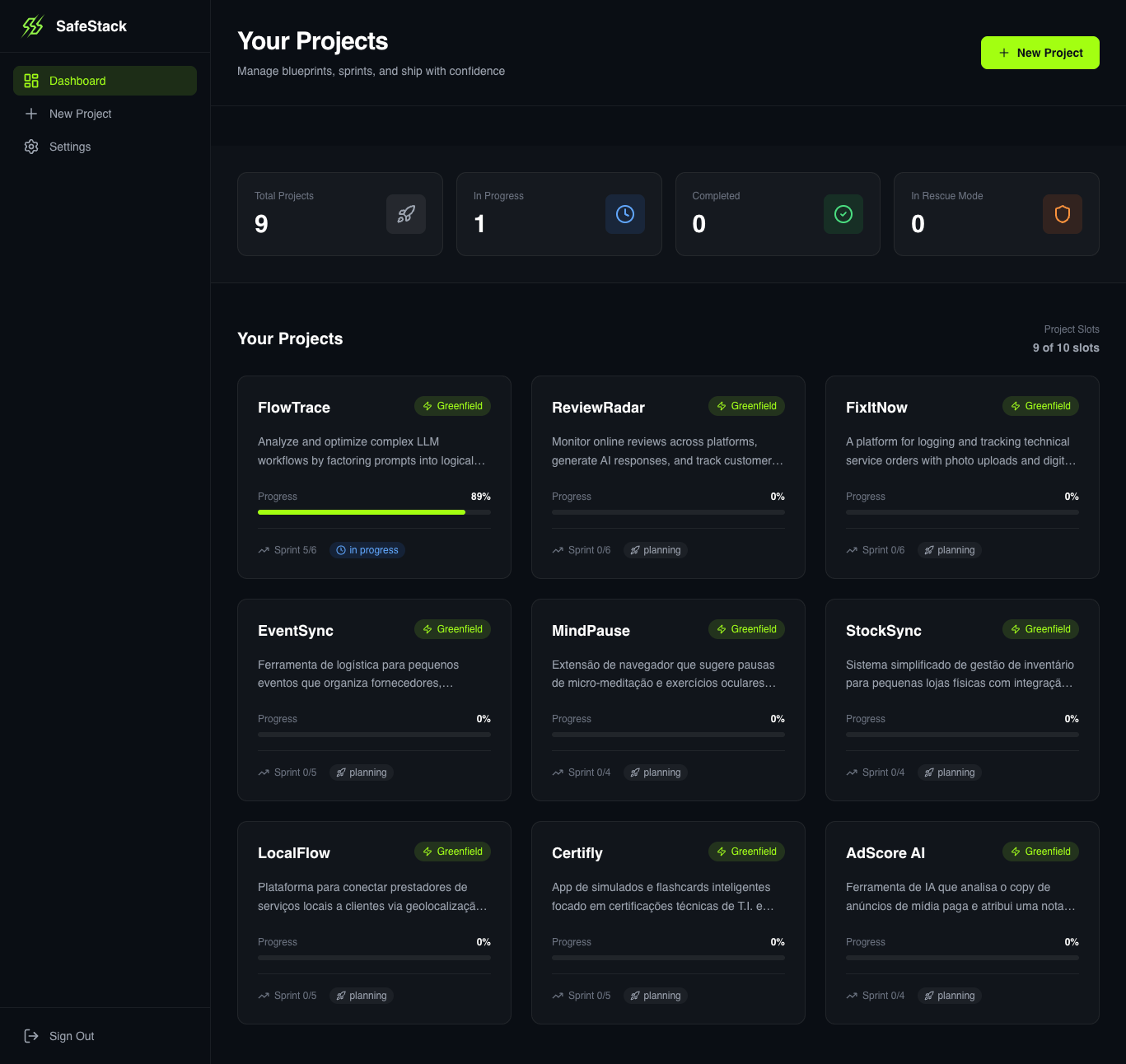Click the planning tag on Certifly

655,996
